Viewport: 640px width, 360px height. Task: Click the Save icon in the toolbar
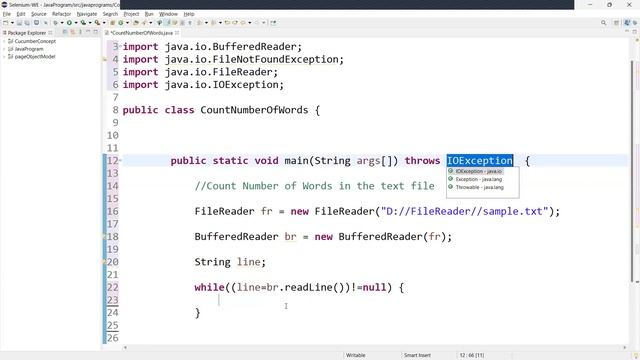[19, 23]
